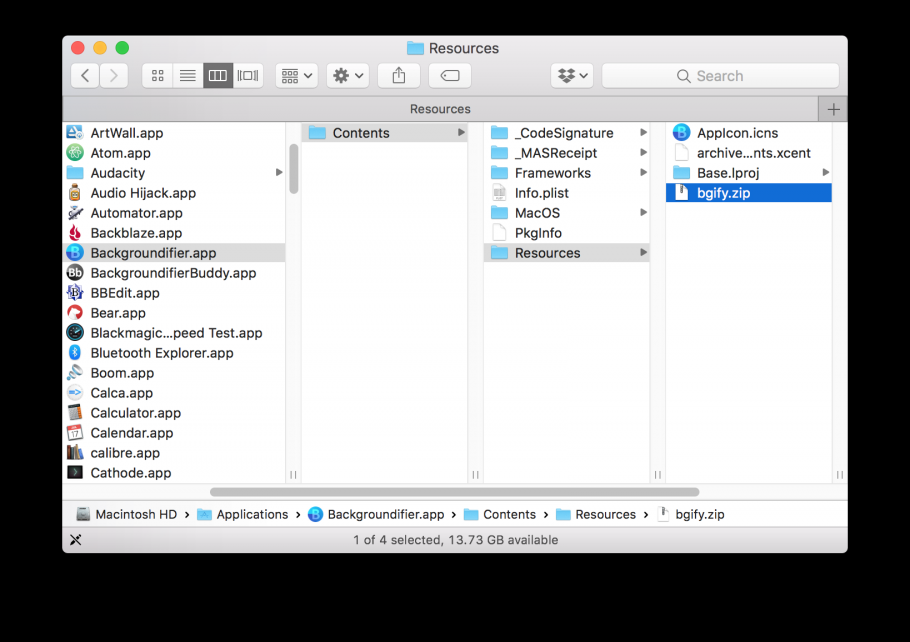The width and height of the screenshot is (910, 642).
Task: Click the MacOS folder name
Action: 537,213
